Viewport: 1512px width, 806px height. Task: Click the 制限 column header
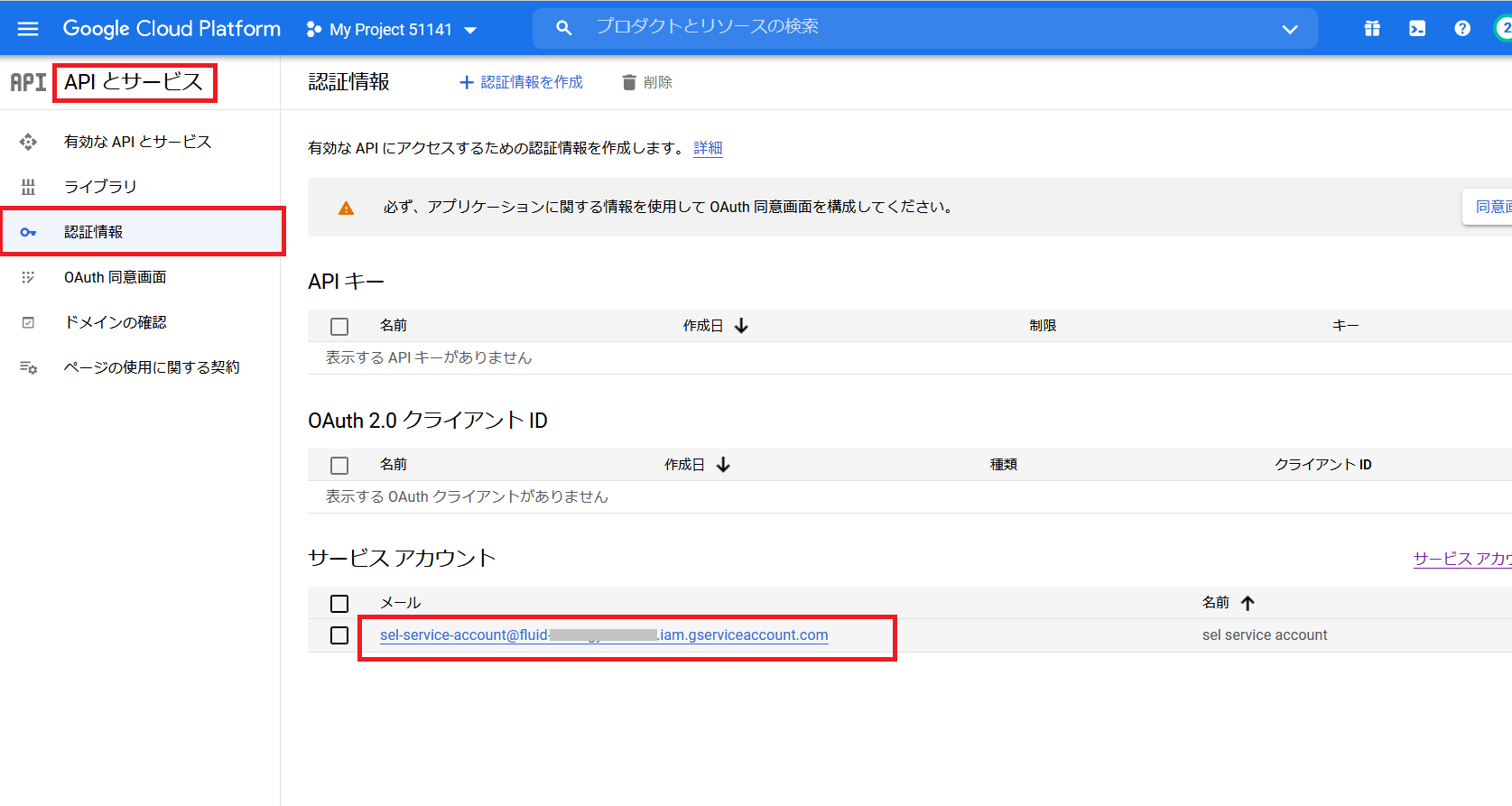pos(1043,326)
